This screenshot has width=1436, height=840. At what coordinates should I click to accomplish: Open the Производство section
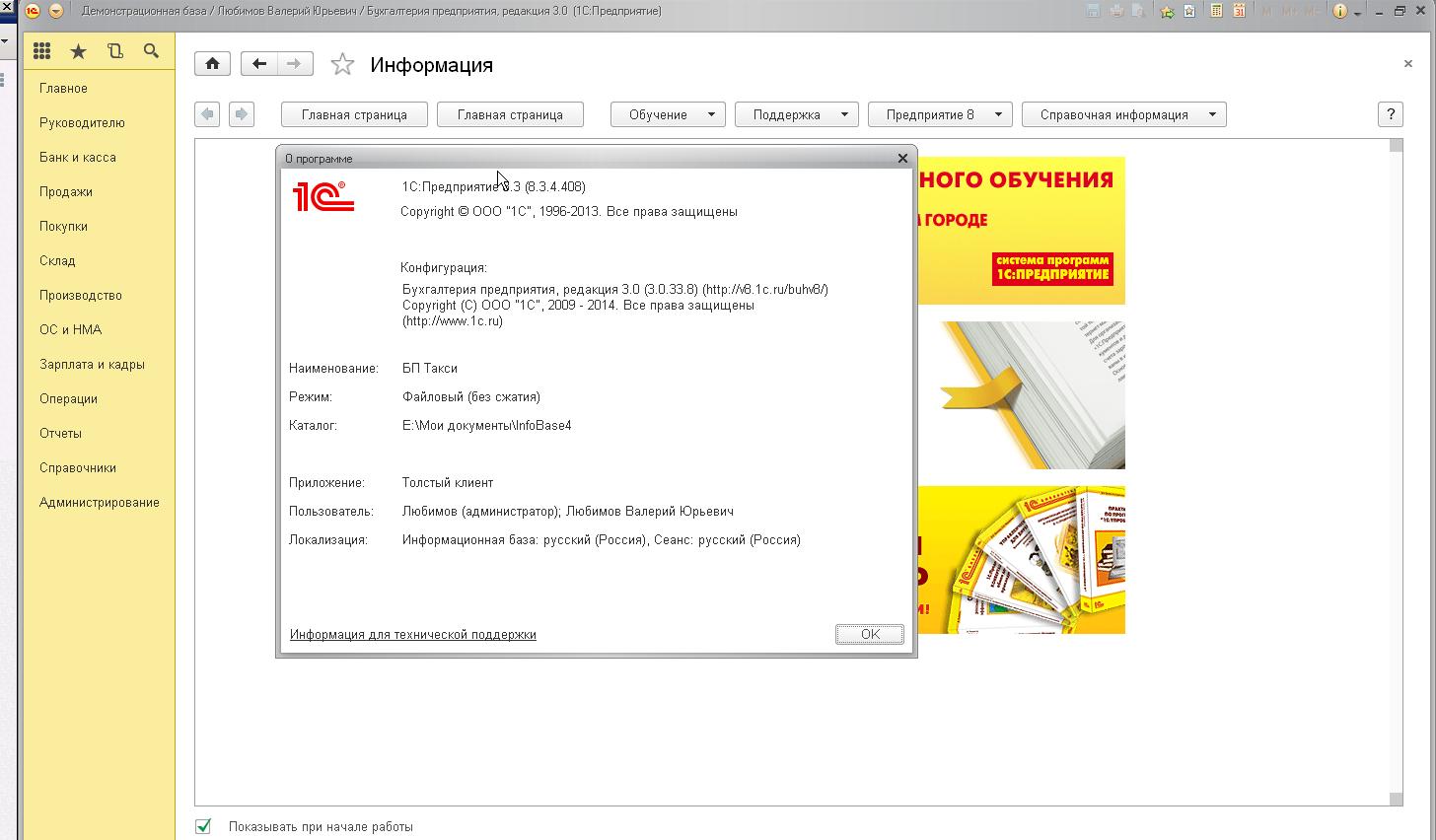coord(81,295)
